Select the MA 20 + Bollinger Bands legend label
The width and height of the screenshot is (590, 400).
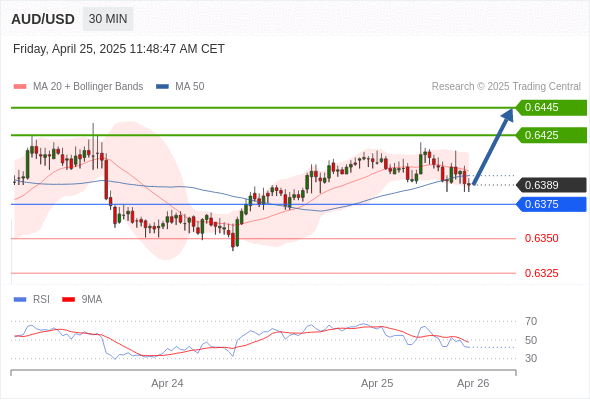coord(88,87)
